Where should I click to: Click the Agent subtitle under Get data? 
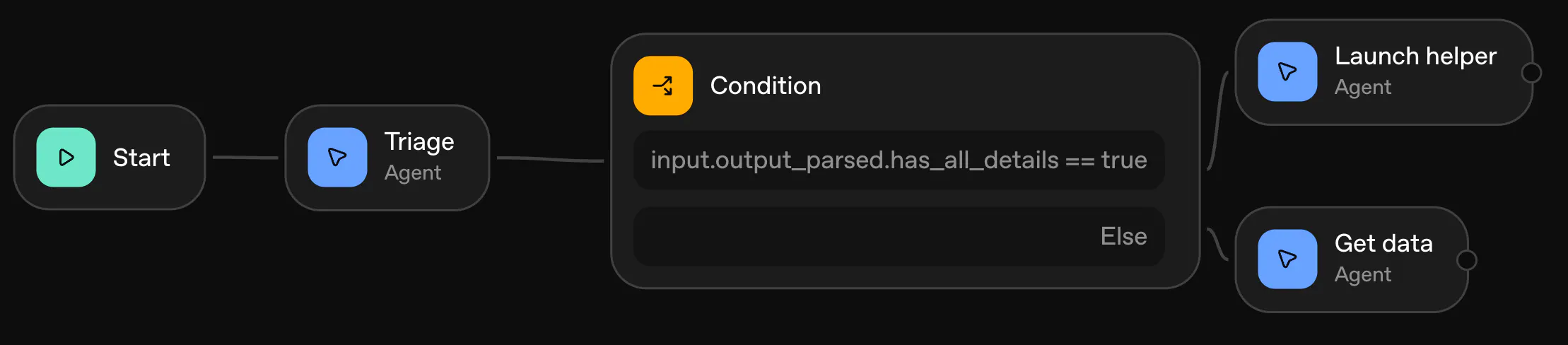coord(1362,274)
